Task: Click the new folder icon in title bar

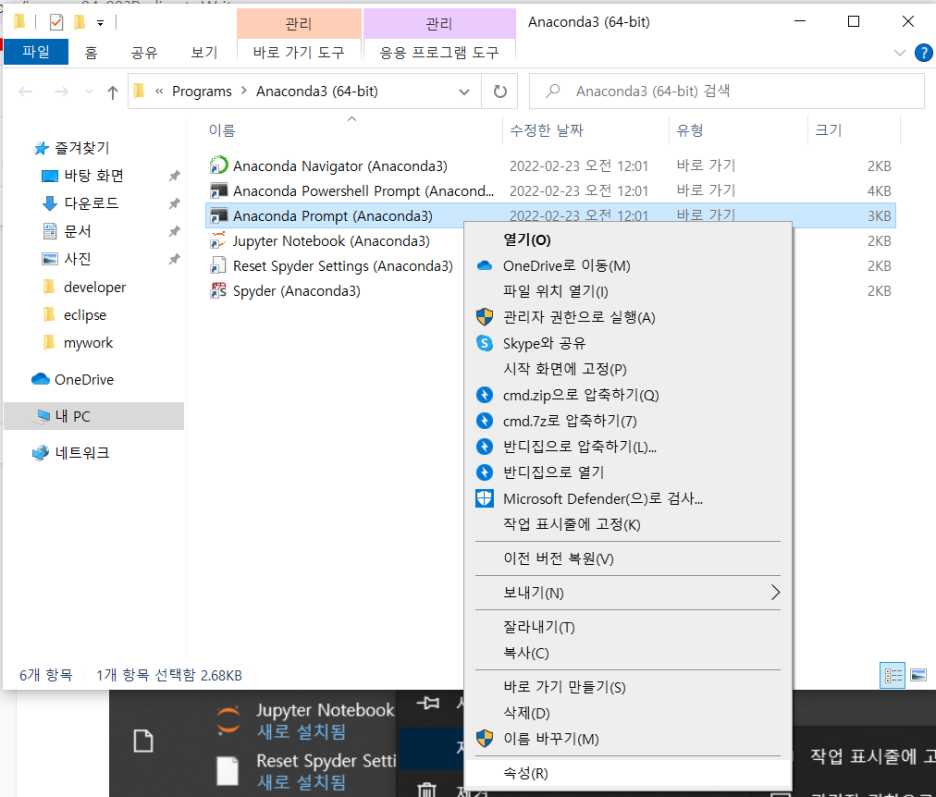Action: pyautogui.click(x=79, y=22)
